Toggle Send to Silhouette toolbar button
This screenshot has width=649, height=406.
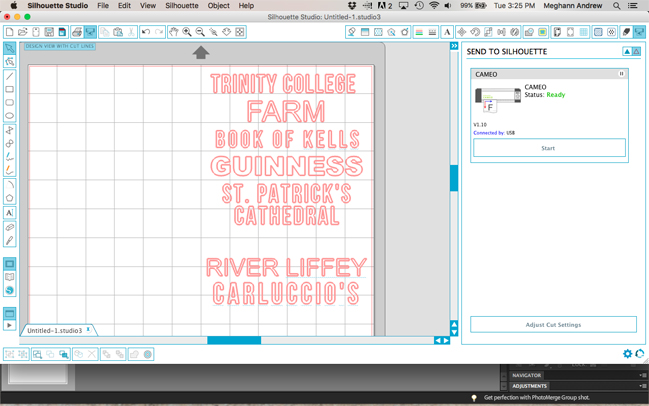(639, 32)
